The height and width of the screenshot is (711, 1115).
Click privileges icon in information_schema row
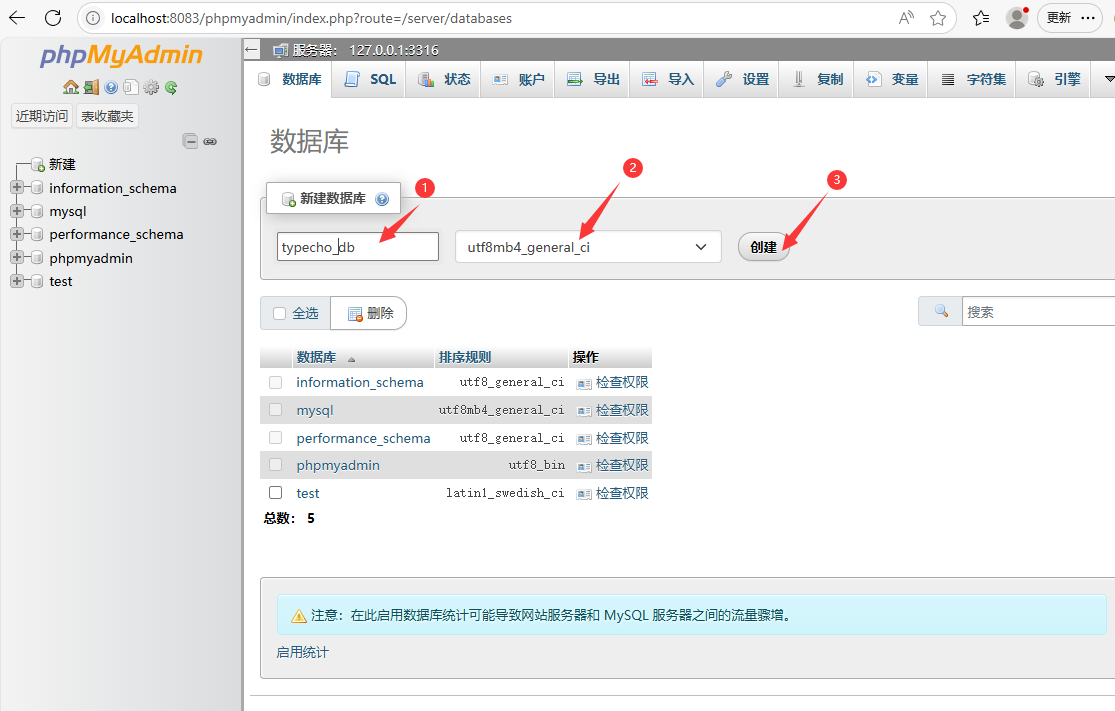point(584,384)
